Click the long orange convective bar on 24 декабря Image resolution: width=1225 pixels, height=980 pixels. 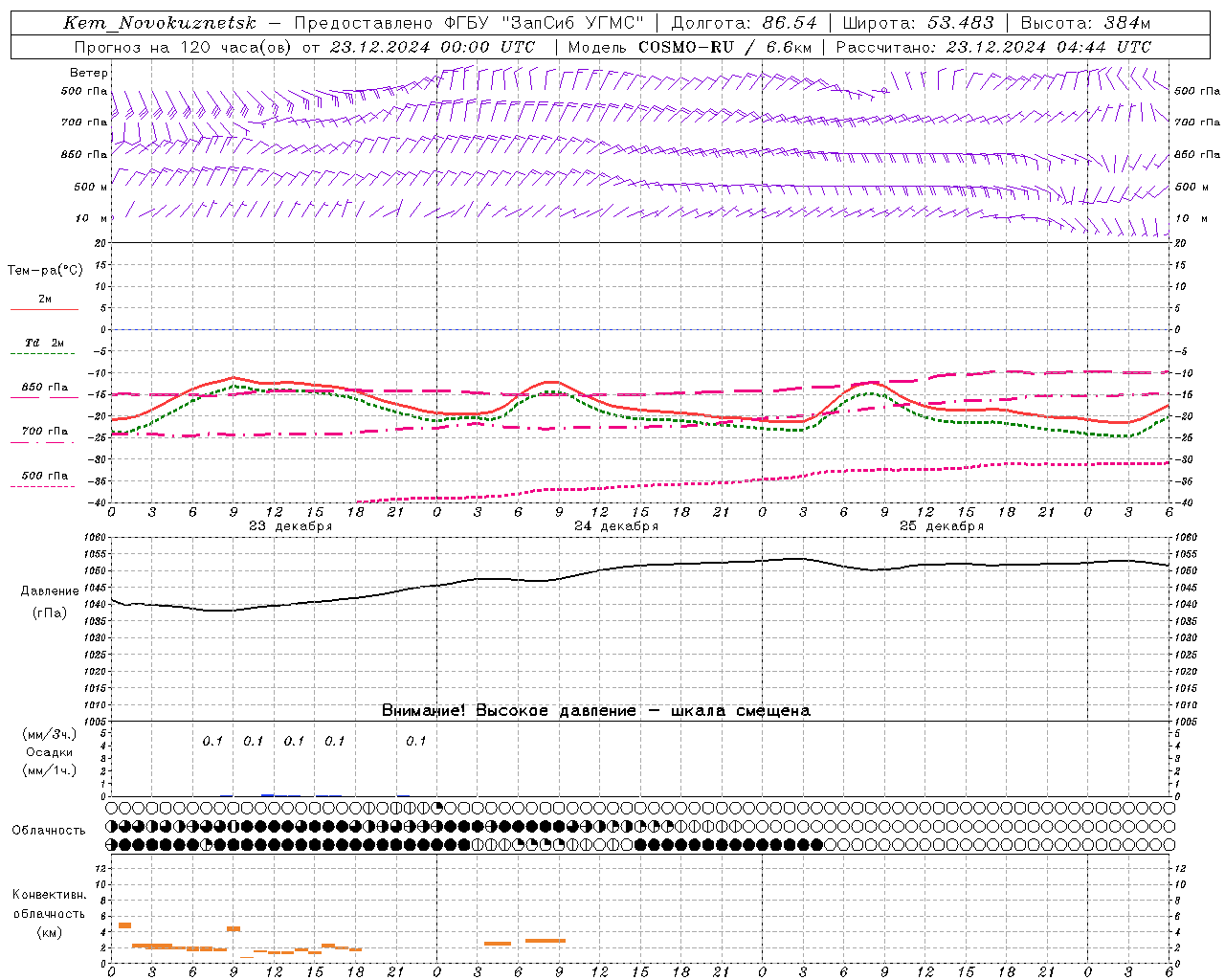click(546, 941)
